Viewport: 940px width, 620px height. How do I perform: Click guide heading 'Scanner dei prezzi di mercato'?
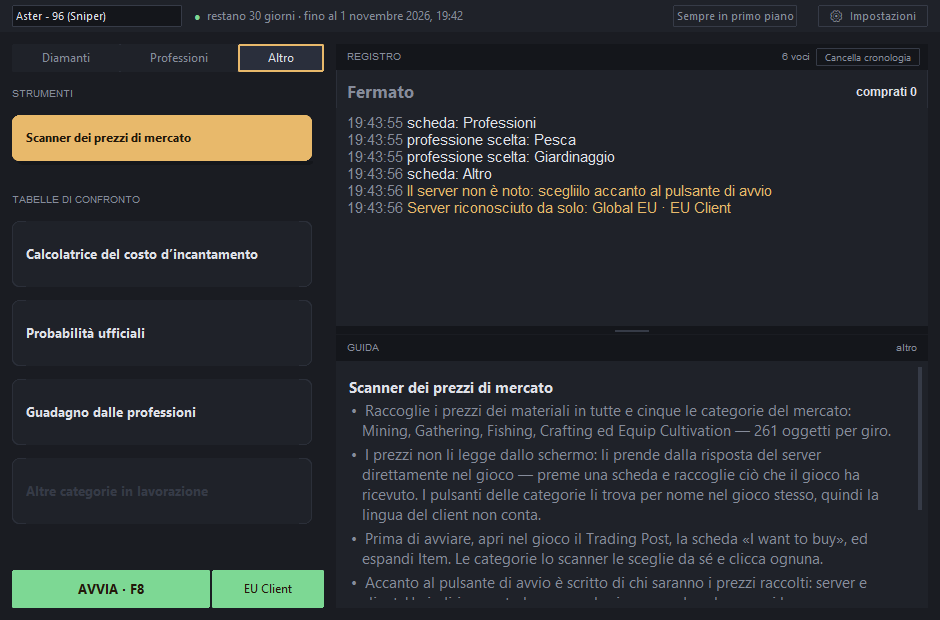click(x=451, y=388)
